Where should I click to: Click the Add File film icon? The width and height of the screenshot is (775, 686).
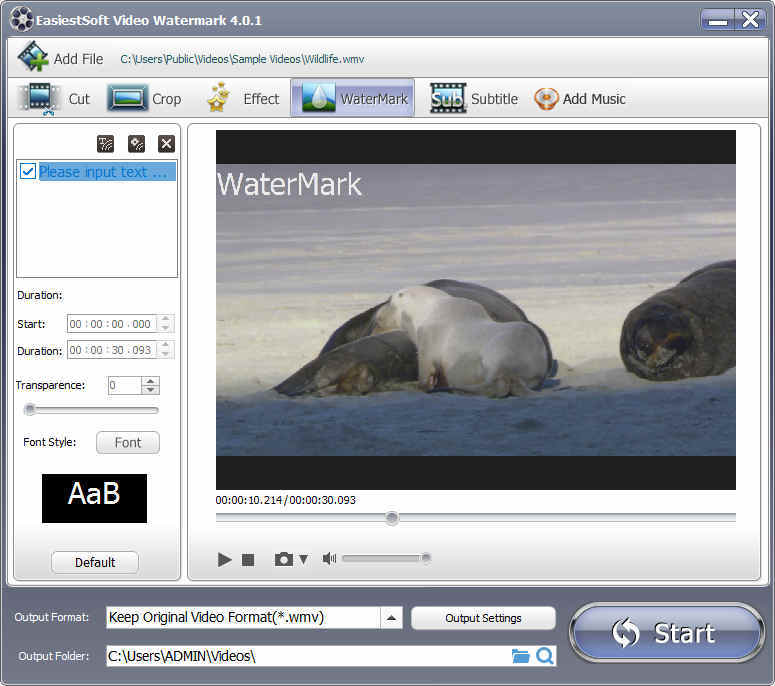33,56
